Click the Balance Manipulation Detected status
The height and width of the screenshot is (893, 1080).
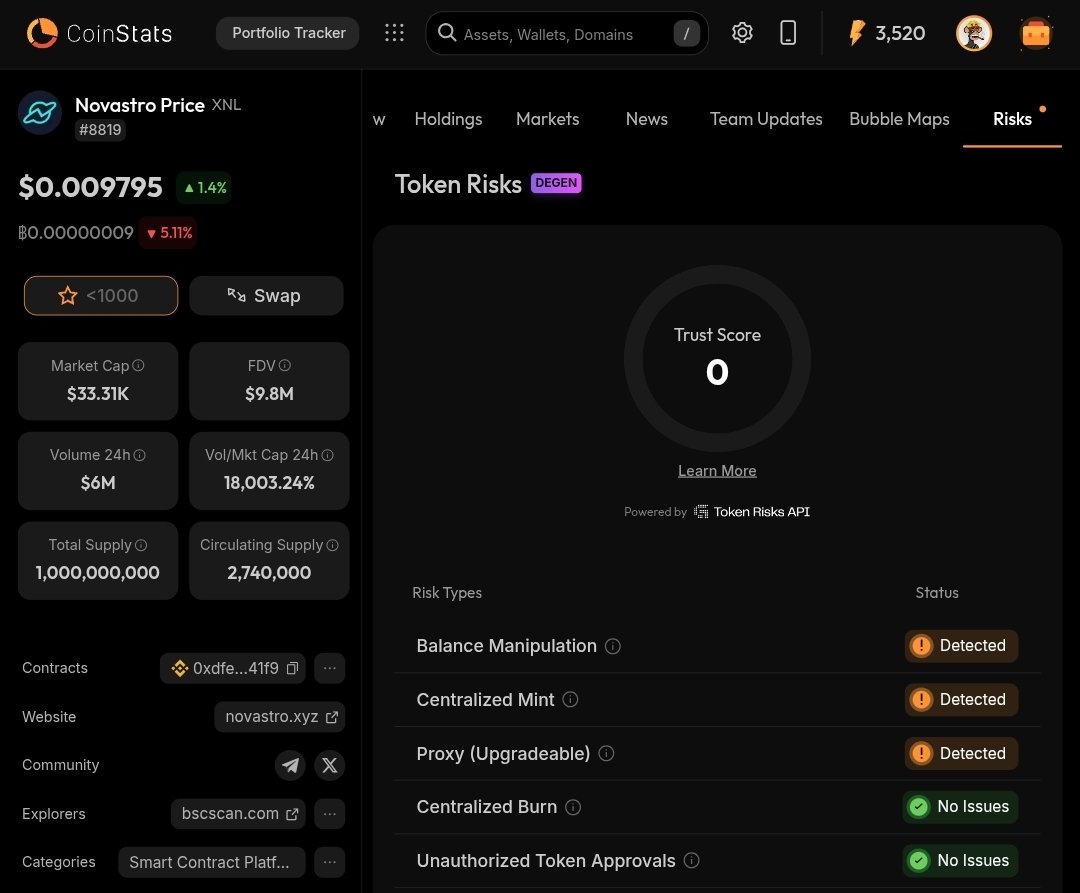(961, 646)
